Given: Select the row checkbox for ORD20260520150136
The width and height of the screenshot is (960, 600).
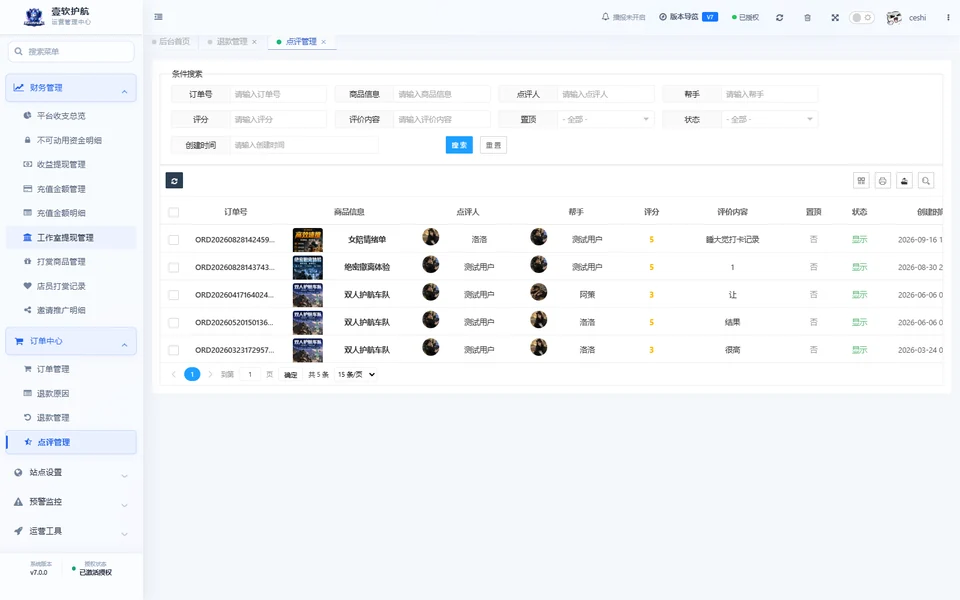Looking at the screenshot, I should click(x=174, y=323).
